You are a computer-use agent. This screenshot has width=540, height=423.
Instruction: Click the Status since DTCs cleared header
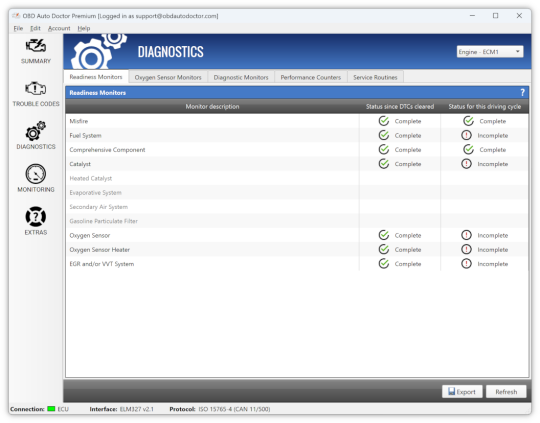point(399,106)
